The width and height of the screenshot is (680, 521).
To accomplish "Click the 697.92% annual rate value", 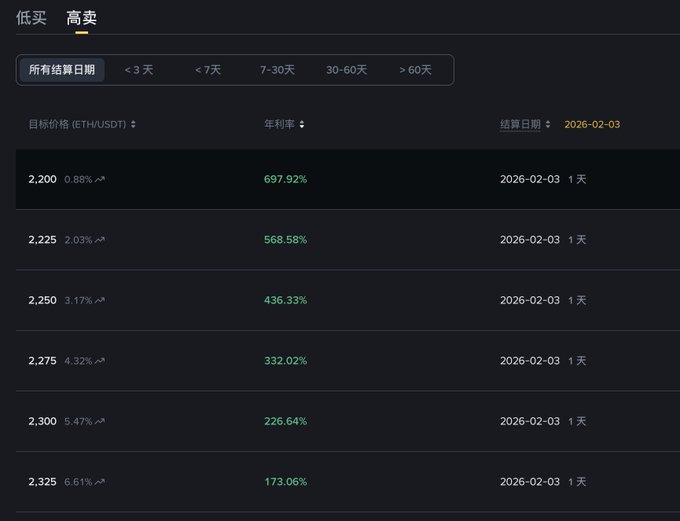I will (x=285, y=180).
